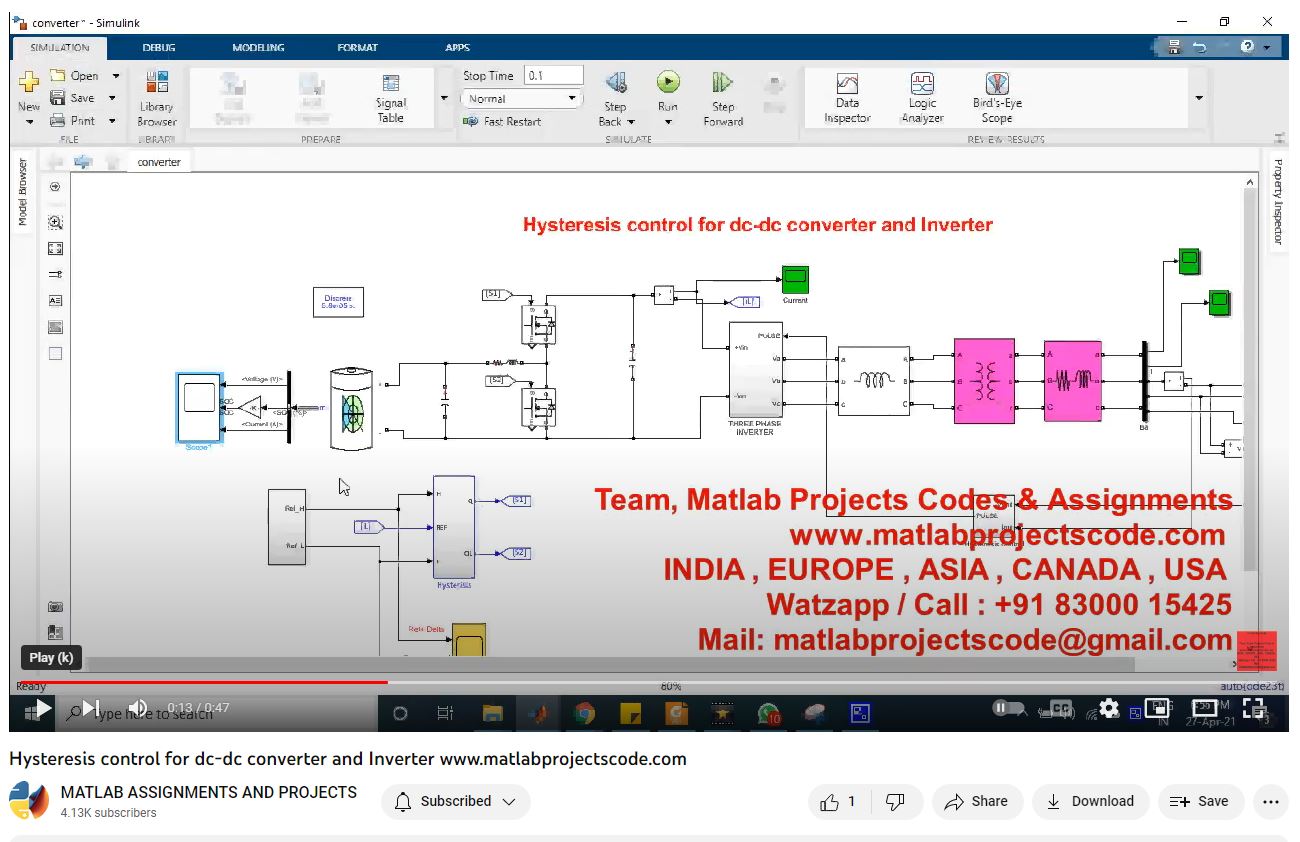
Task: Select the SIMULATION ribbon tab
Action: [60, 47]
